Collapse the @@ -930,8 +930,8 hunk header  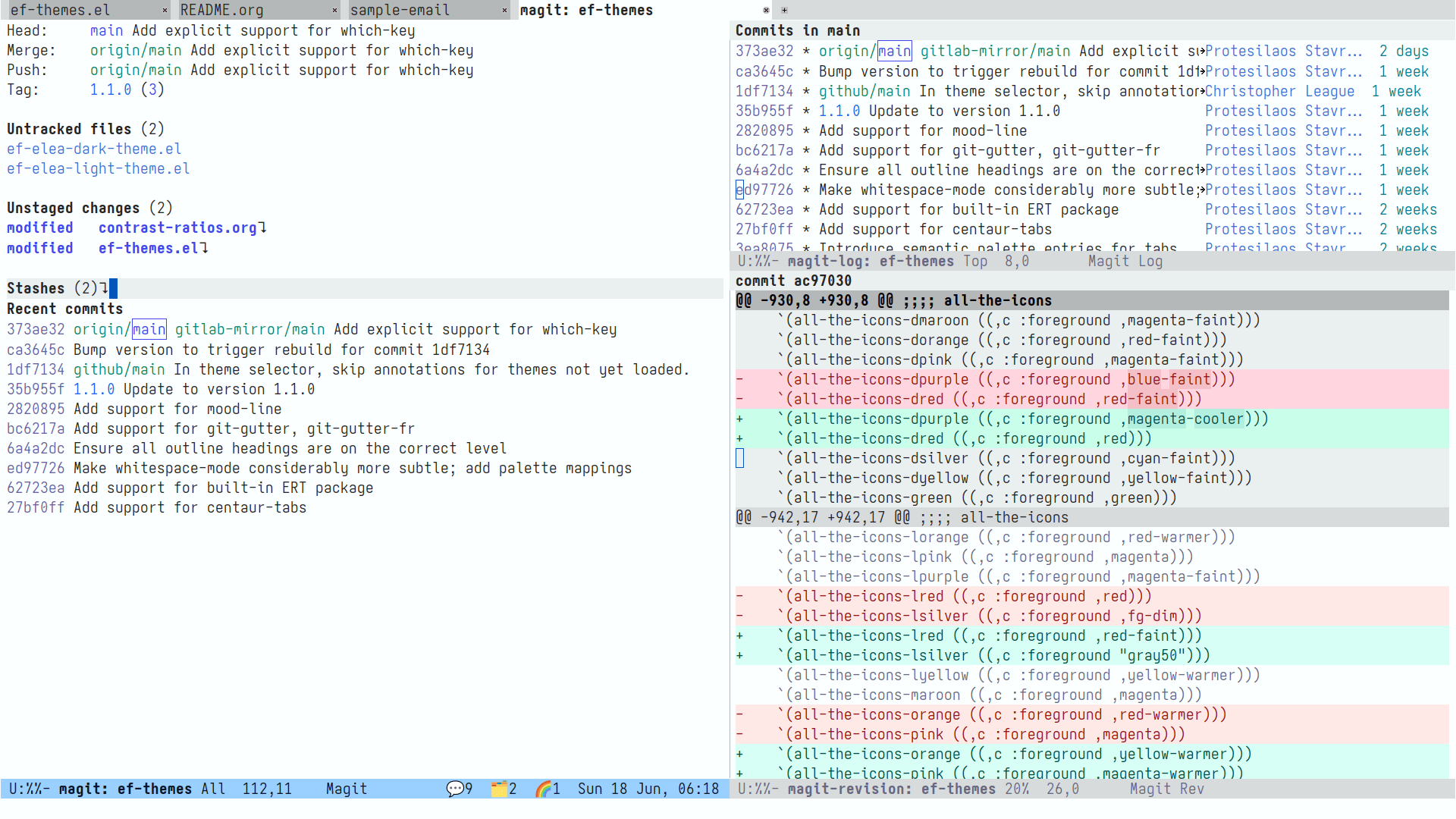(1092, 300)
